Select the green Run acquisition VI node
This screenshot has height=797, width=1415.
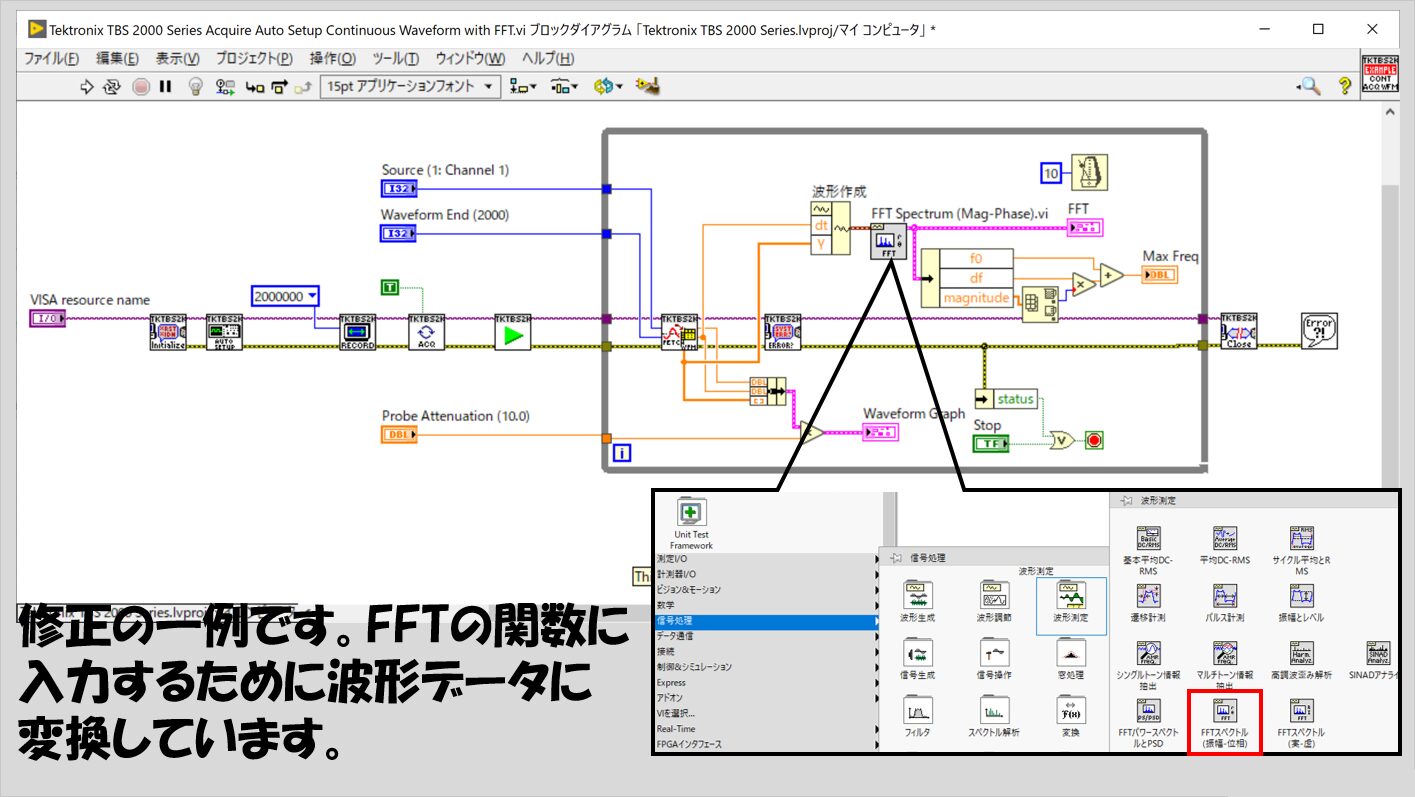[513, 332]
